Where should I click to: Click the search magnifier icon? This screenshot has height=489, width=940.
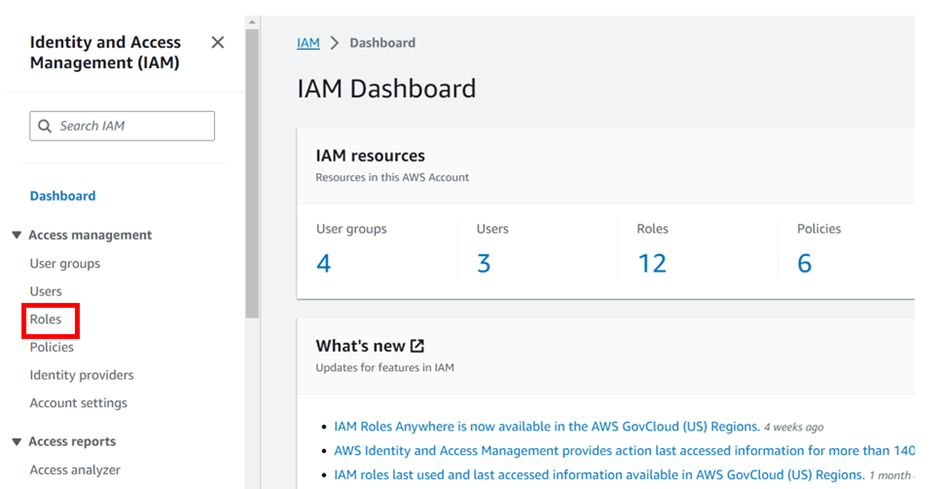tap(44, 126)
